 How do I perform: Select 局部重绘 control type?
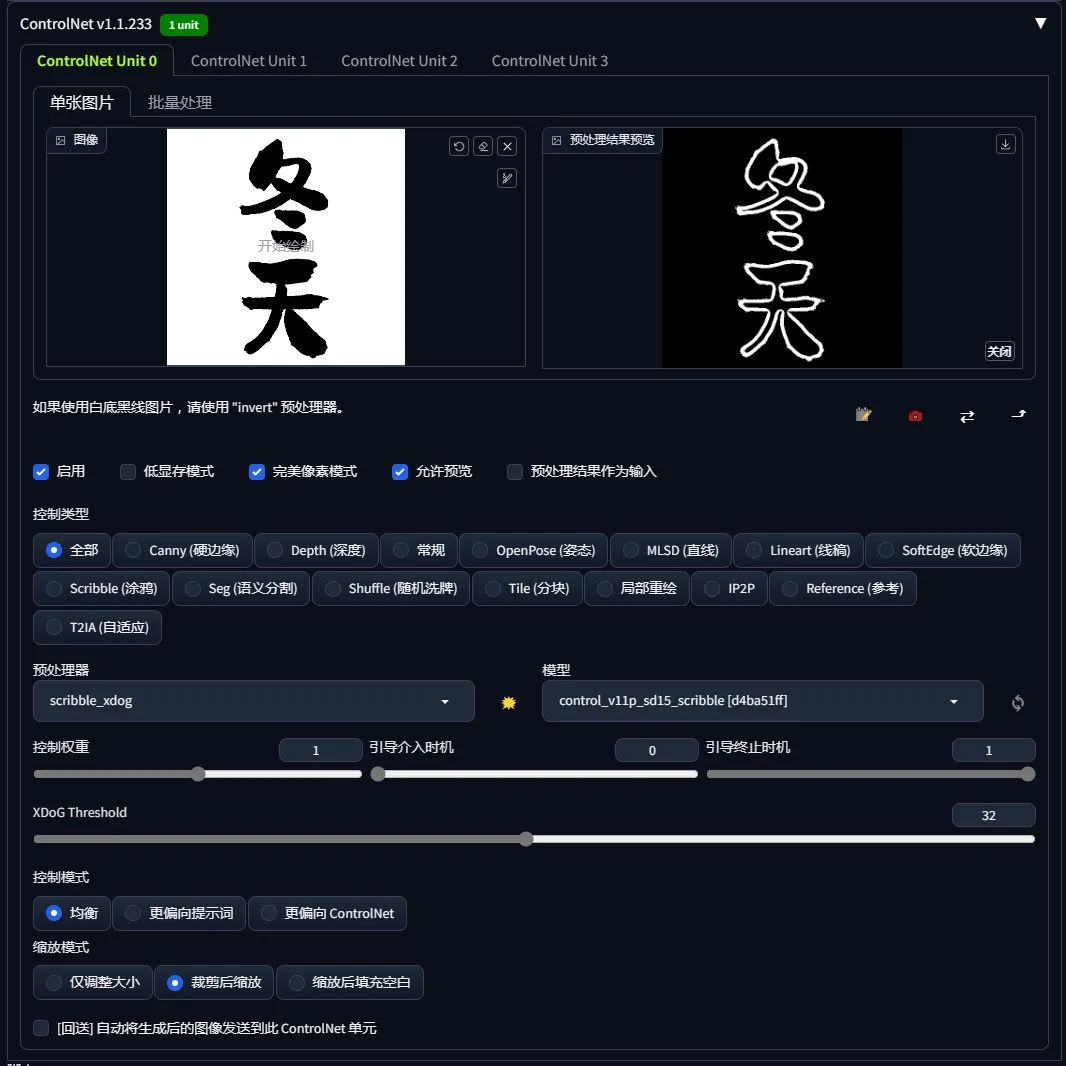636,589
